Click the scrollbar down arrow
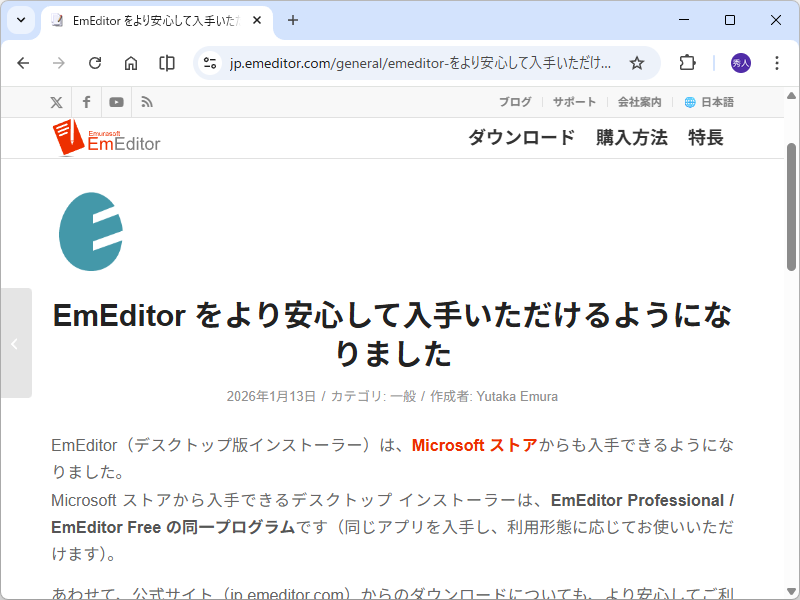 pos(791,591)
